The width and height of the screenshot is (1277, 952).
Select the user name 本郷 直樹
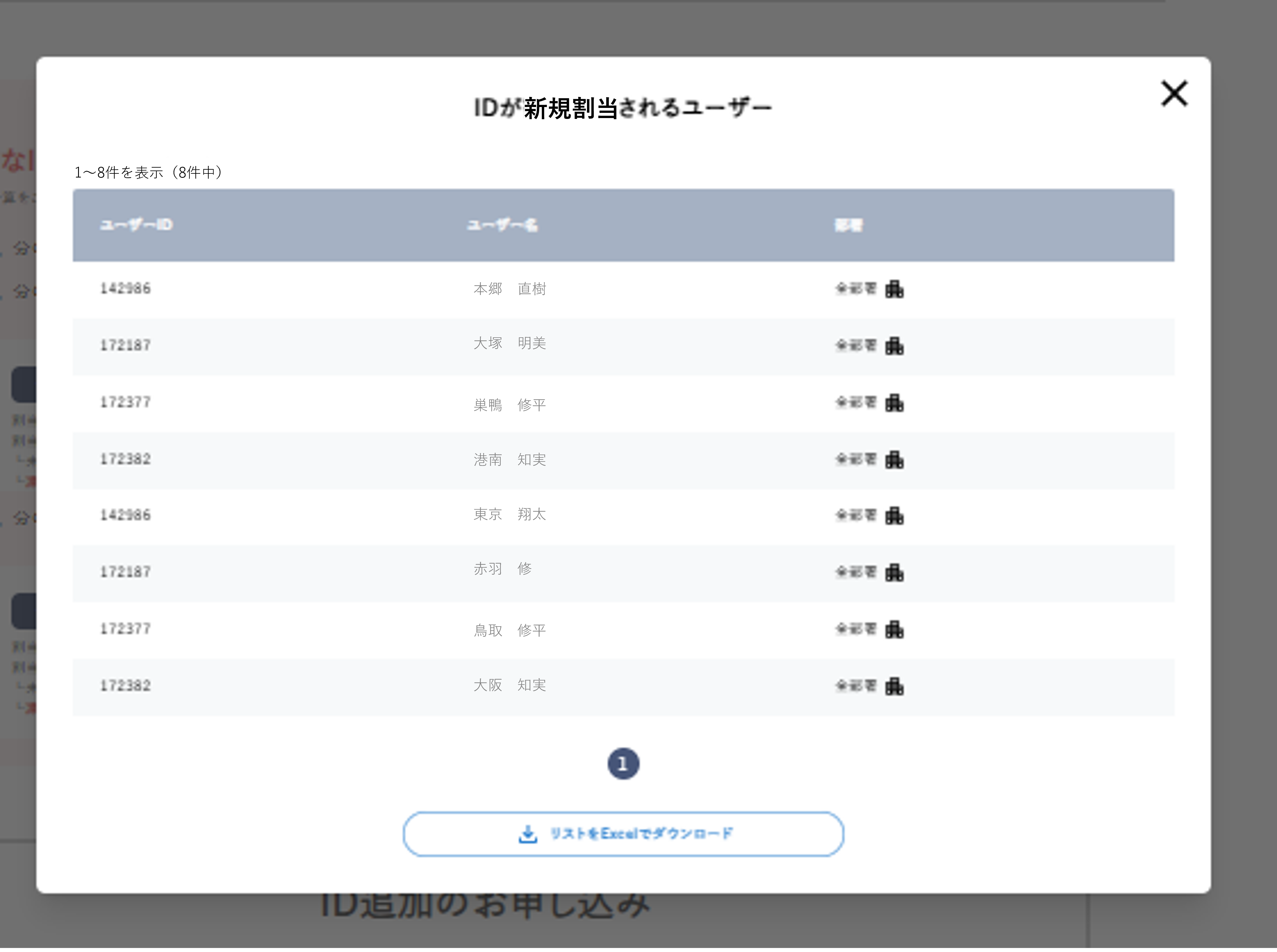click(510, 288)
